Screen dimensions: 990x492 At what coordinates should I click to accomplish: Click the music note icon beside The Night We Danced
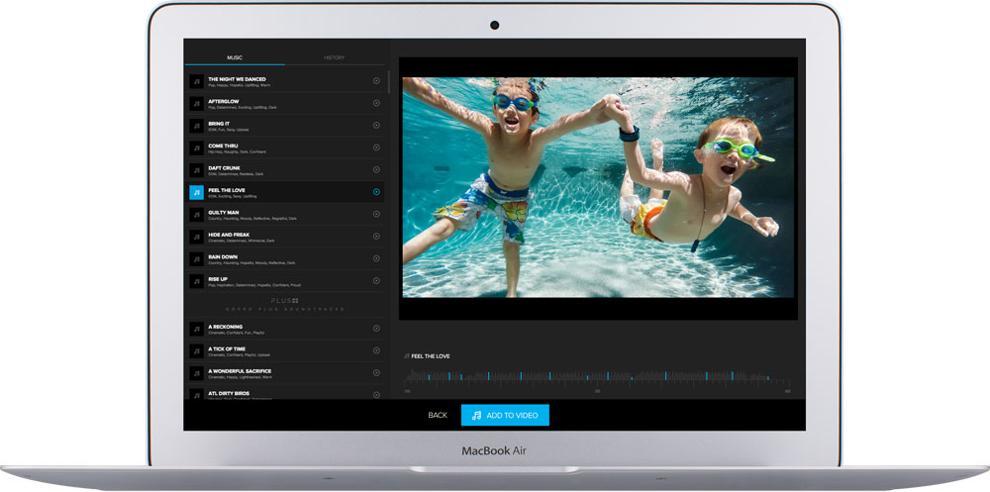pos(196,81)
